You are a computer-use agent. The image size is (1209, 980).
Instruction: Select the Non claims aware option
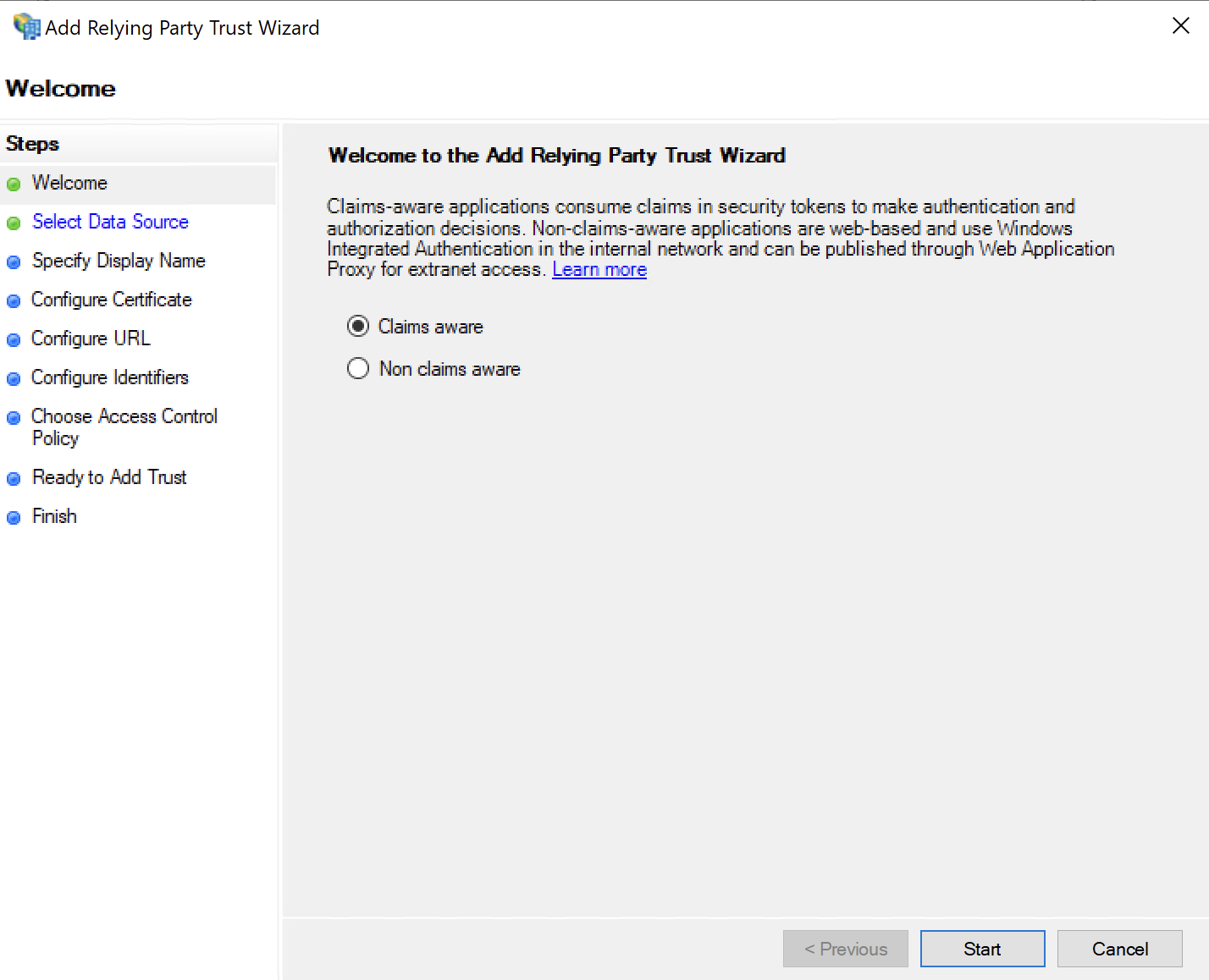point(358,368)
